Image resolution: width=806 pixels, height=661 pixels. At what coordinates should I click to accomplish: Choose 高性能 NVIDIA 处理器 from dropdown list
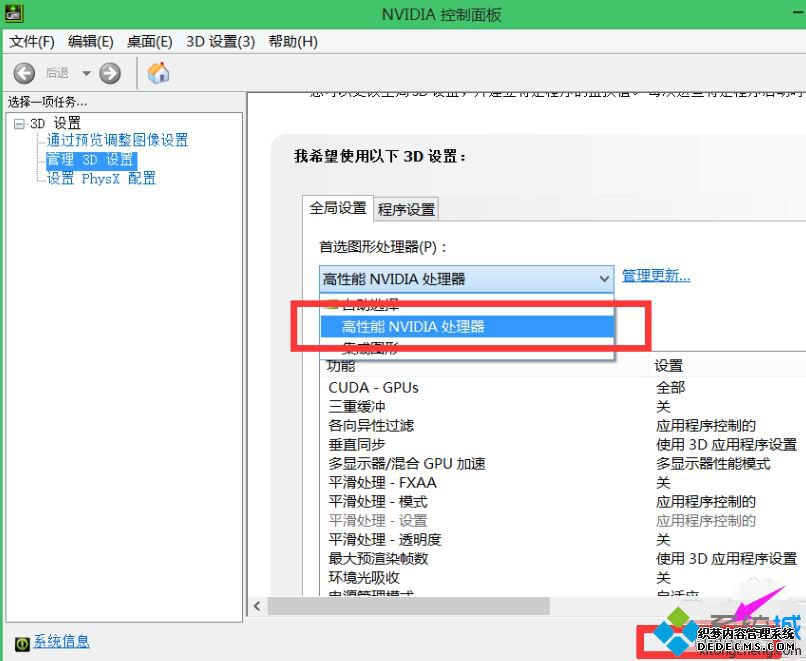(467, 327)
